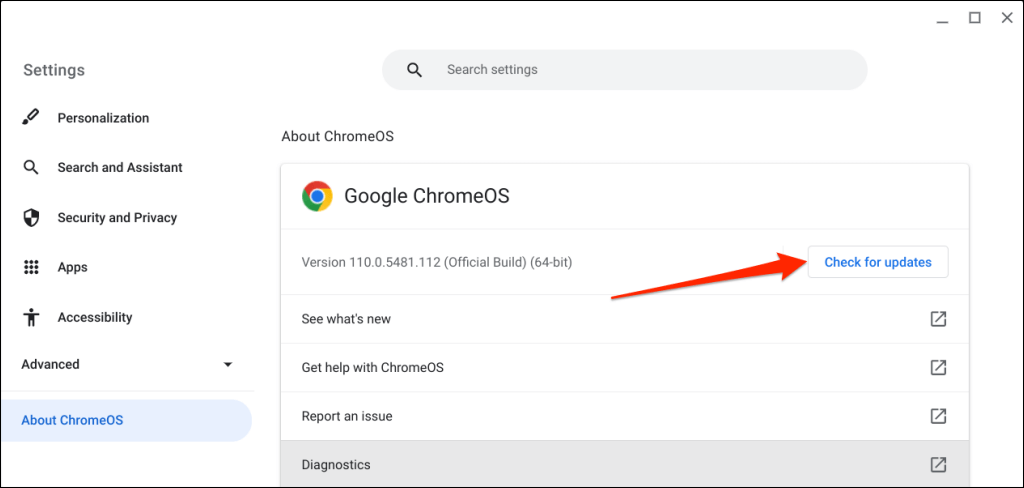Open Personalization settings page
The width and height of the screenshot is (1024, 488).
pyautogui.click(x=103, y=118)
